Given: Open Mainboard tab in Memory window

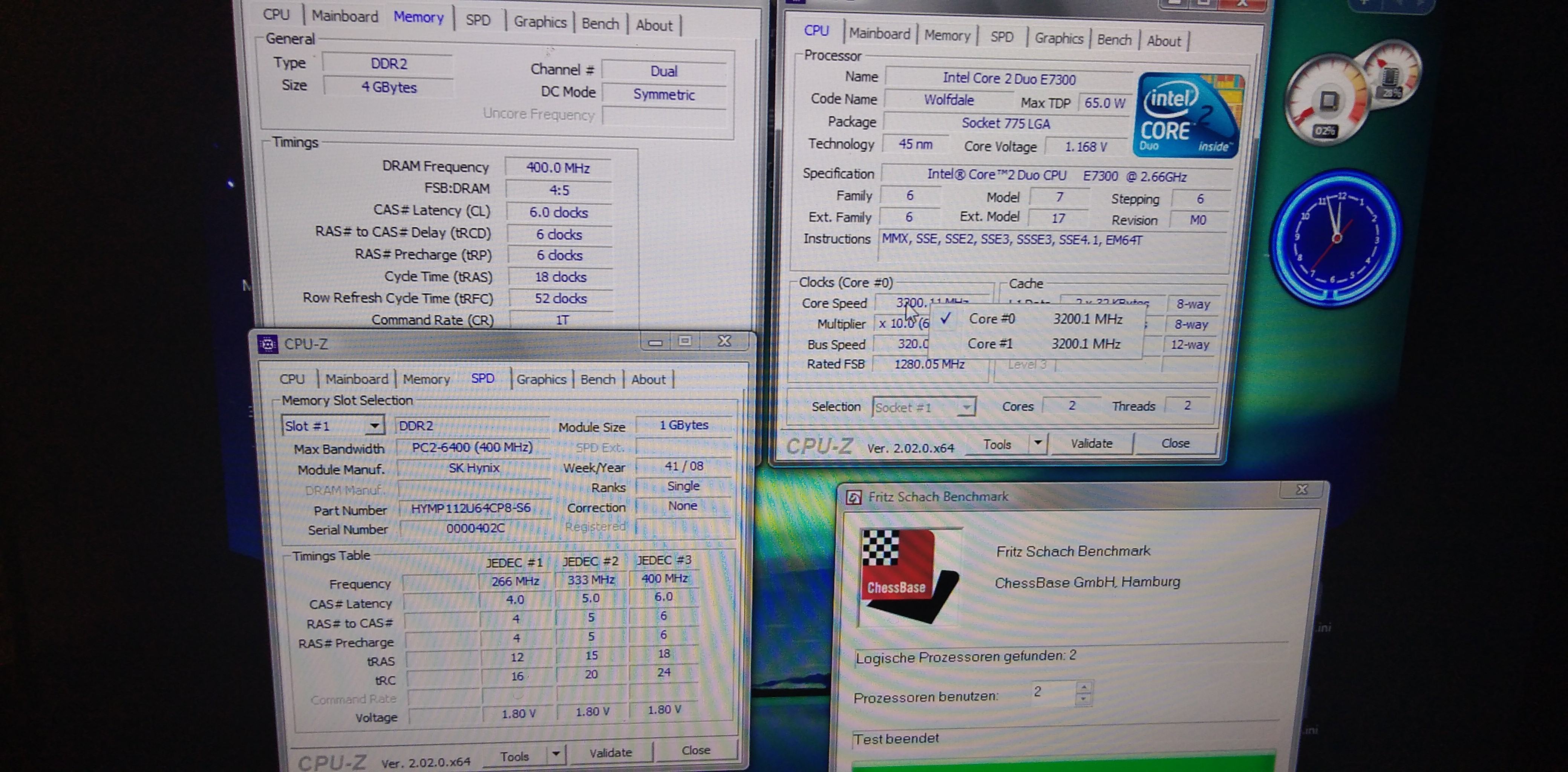Looking at the screenshot, I should pos(345,17).
